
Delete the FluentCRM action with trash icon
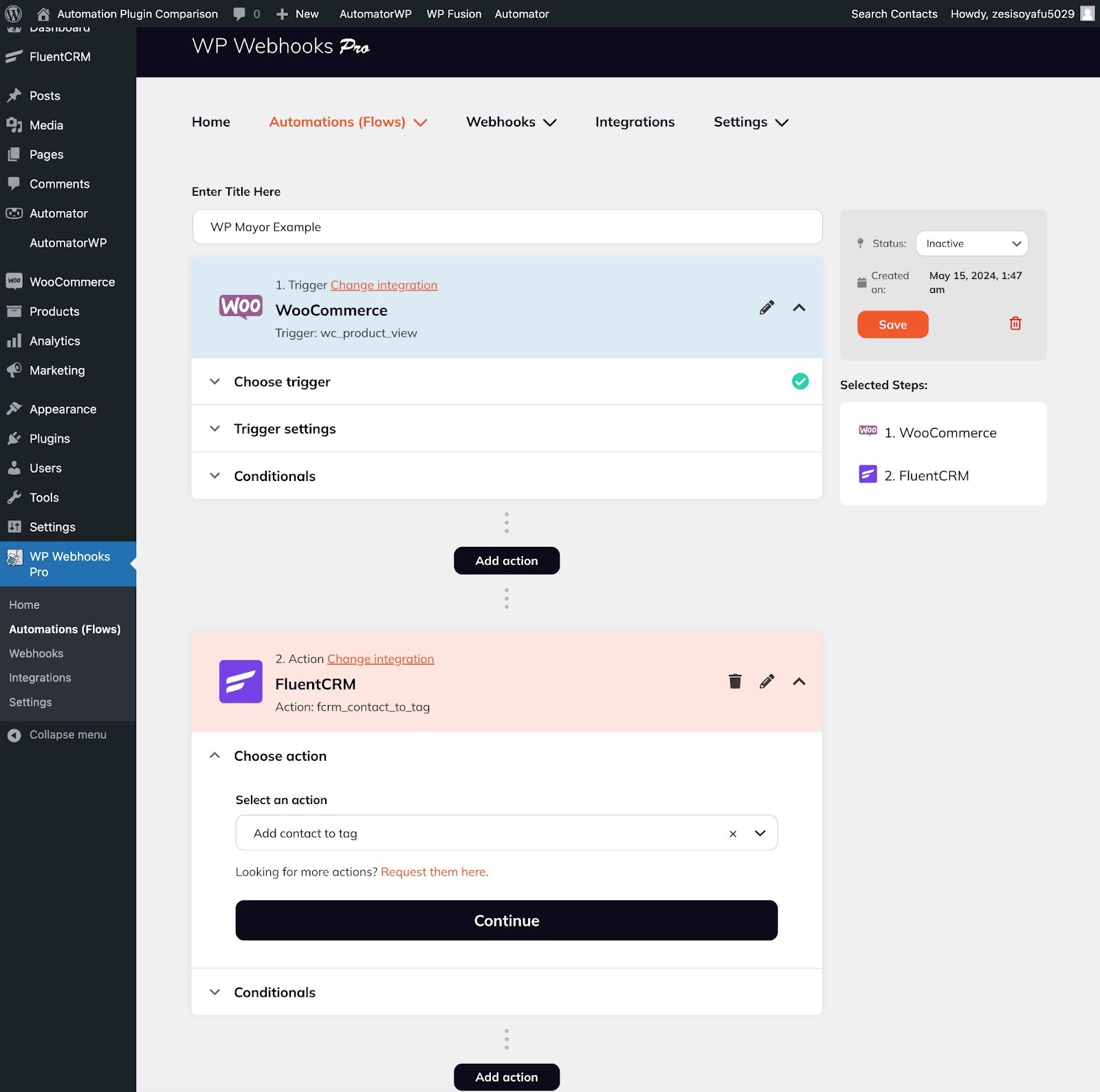[735, 682]
